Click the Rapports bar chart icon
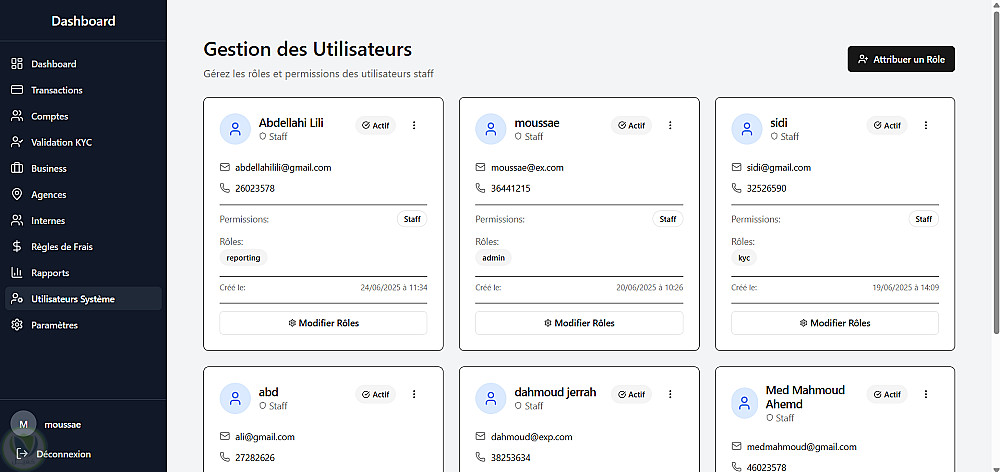1000x472 pixels. tap(17, 272)
